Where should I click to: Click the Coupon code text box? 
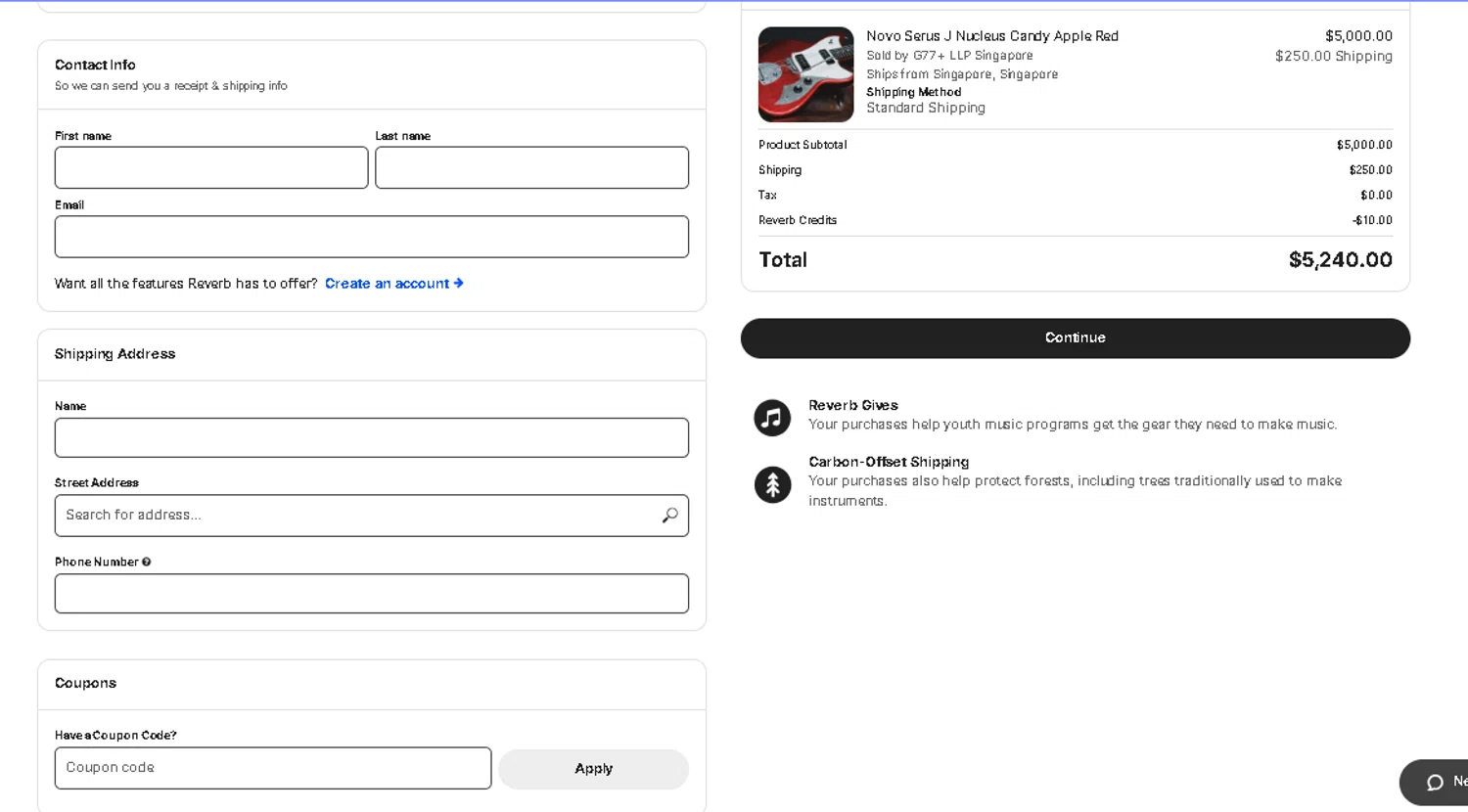coord(273,768)
